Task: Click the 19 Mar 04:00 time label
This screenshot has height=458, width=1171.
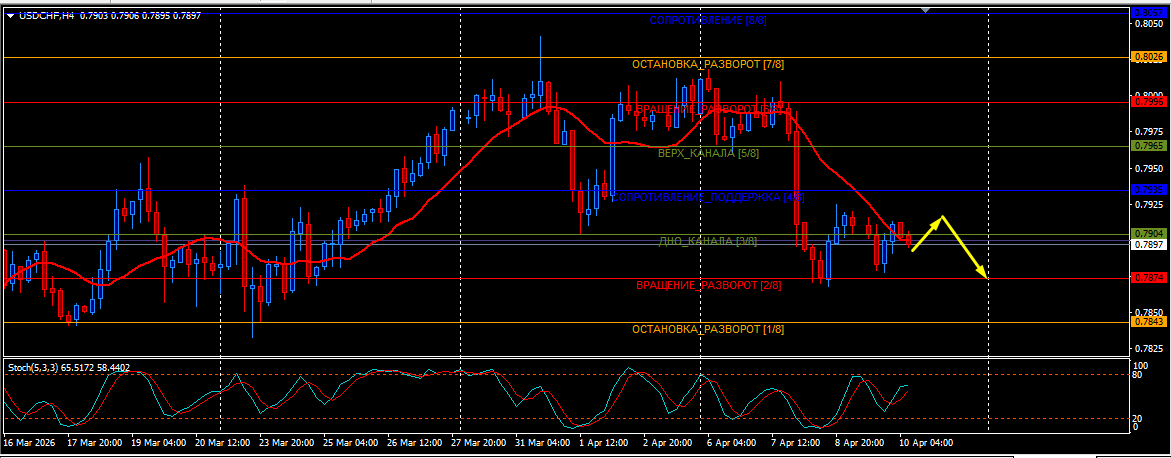Action: pyautogui.click(x=158, y=442)
